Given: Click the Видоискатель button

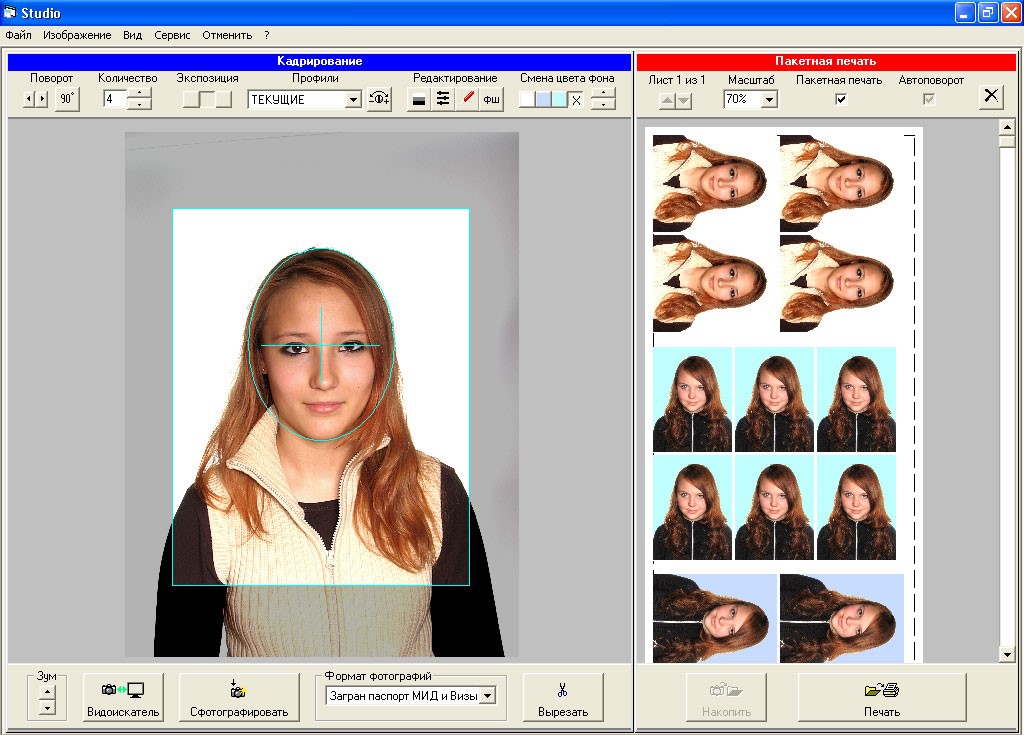Looking at the screenshot, I should 122,697.
